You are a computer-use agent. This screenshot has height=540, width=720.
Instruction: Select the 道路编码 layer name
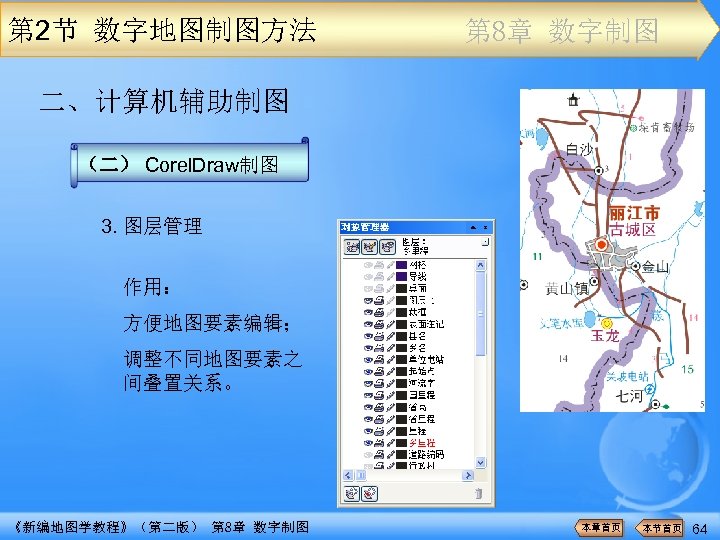[426, 455]
